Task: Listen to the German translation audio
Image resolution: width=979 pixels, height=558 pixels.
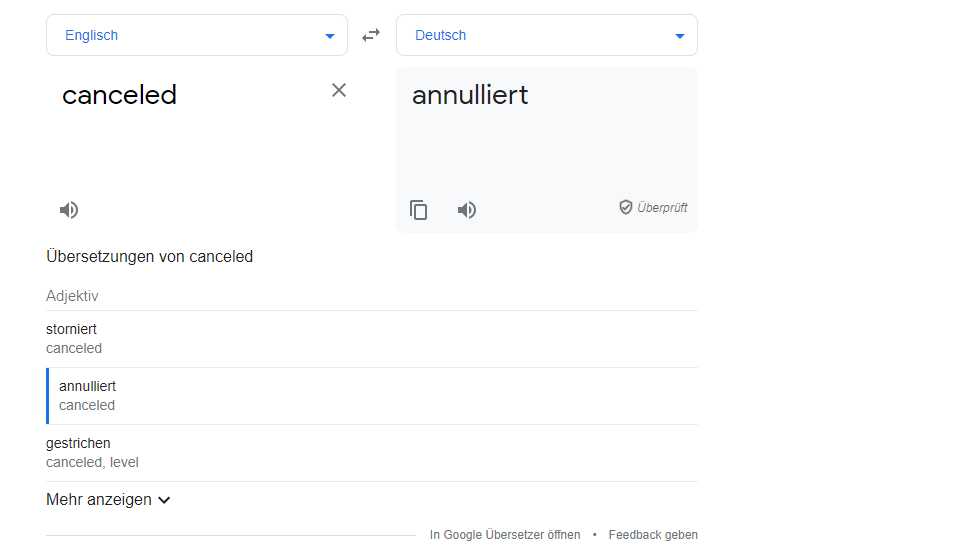Action: (467, 210)
